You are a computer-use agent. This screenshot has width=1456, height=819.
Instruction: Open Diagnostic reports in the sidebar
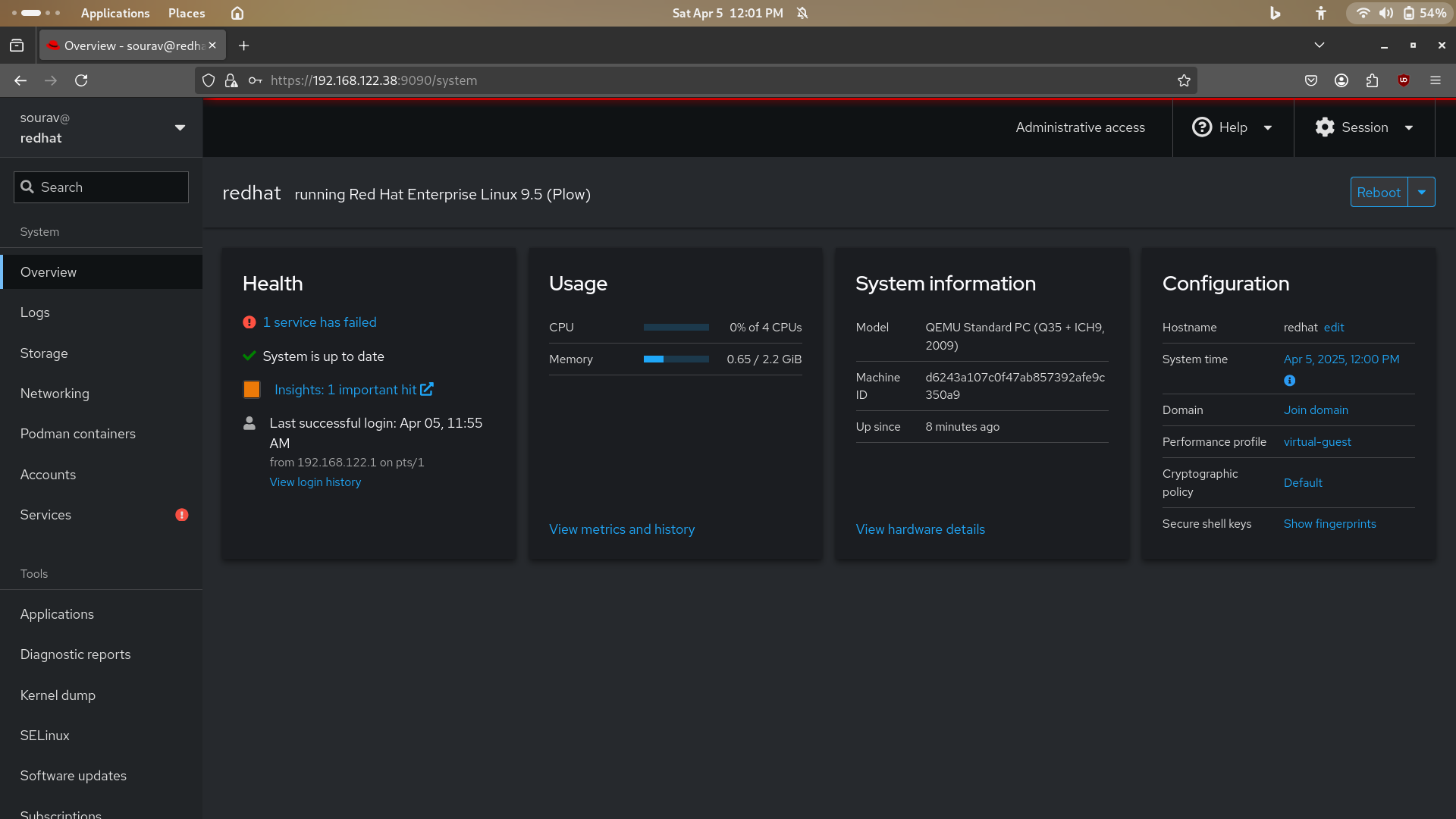[x=102, y=654]
